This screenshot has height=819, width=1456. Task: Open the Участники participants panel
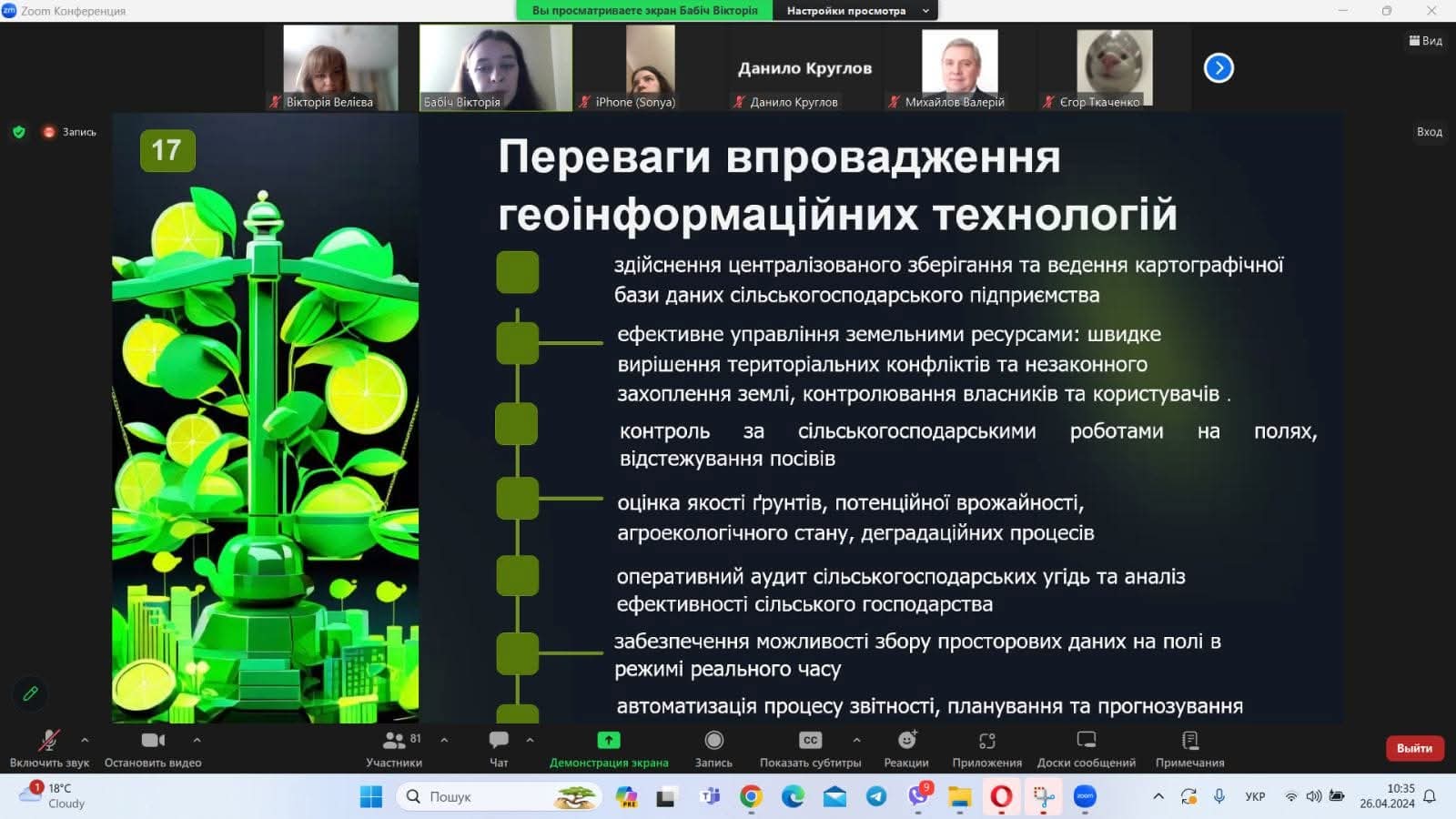point(394,748)
